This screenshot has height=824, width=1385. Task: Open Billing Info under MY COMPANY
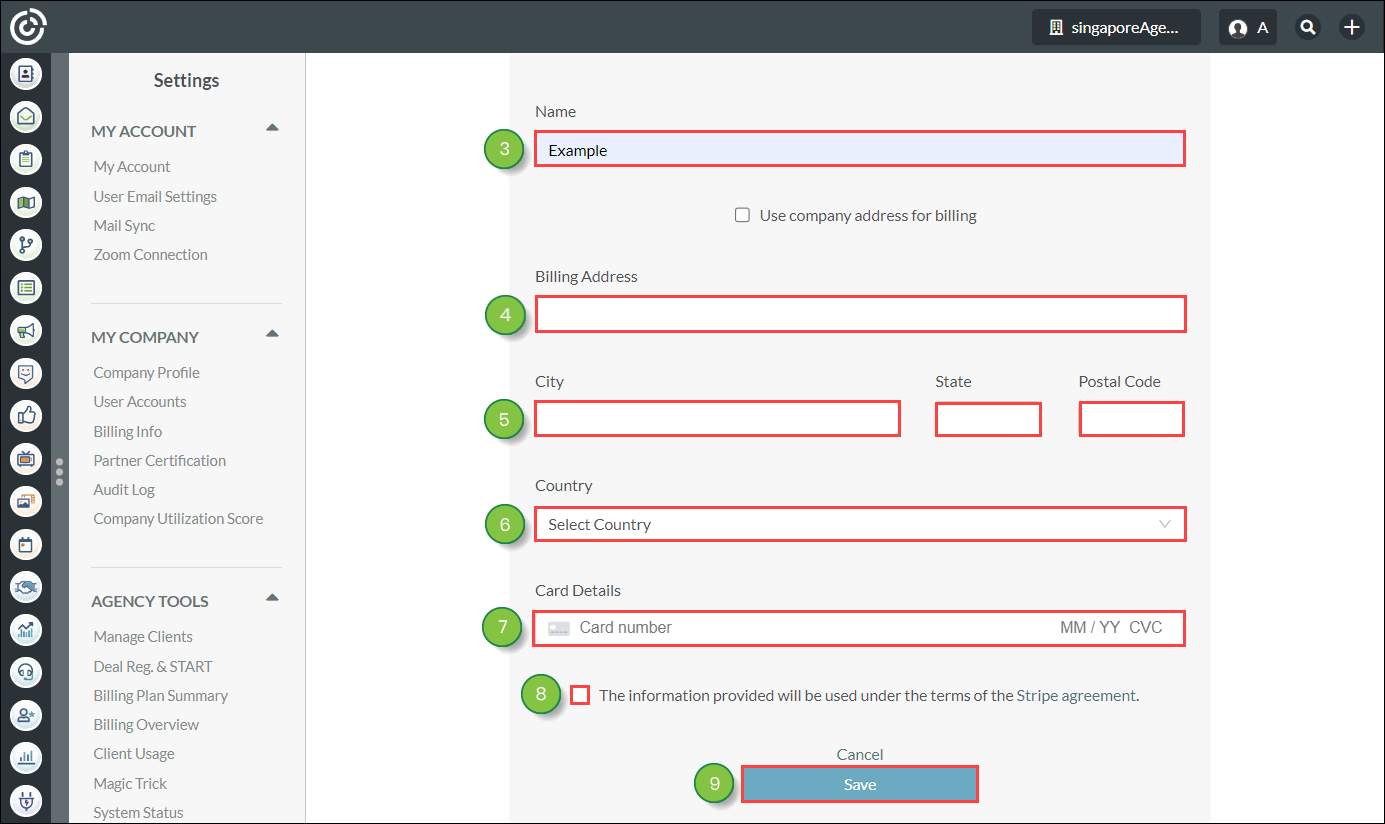point(127,431)
